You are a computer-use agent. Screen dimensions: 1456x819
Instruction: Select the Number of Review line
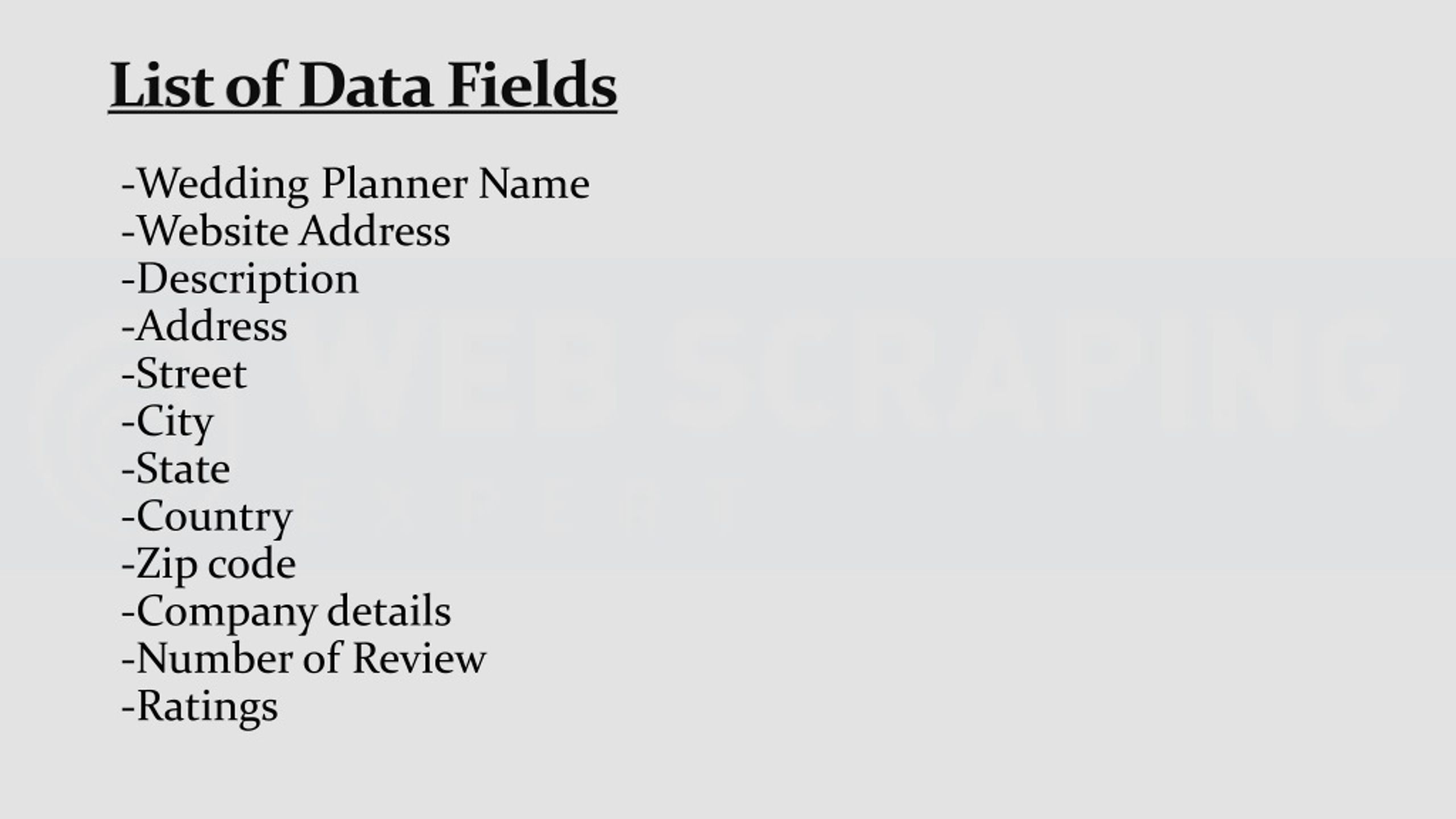pyautogui.click(x=304, y=658)
